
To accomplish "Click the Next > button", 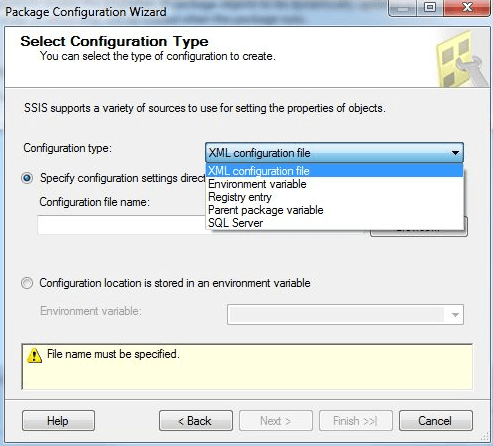I will tap(276, 421).
